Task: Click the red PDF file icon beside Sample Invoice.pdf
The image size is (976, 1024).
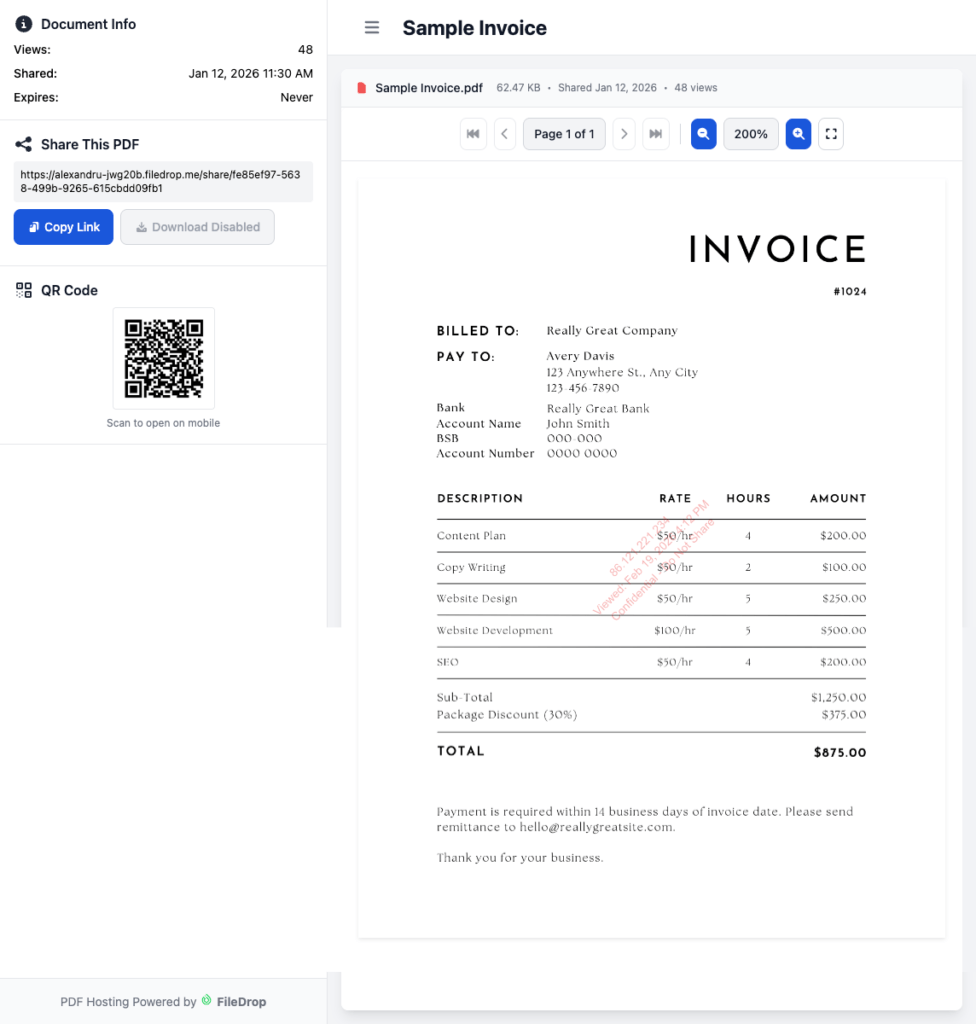Action: [x=361, y=88]
